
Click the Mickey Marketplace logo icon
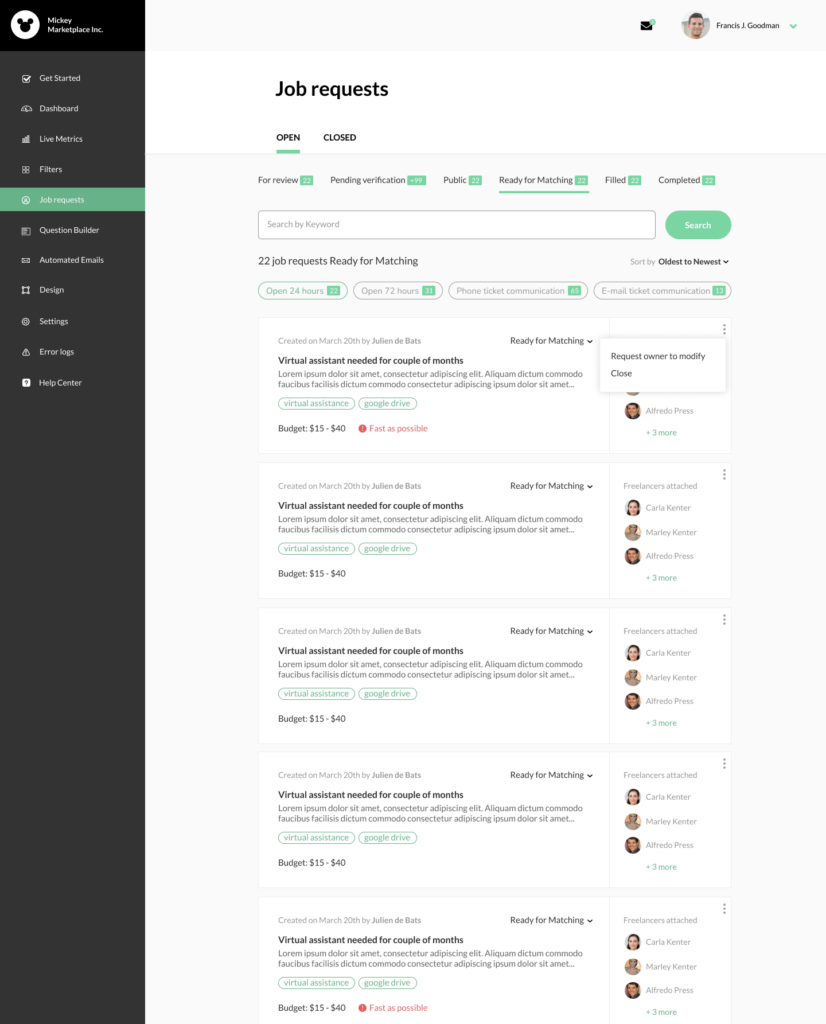(25, 25)
